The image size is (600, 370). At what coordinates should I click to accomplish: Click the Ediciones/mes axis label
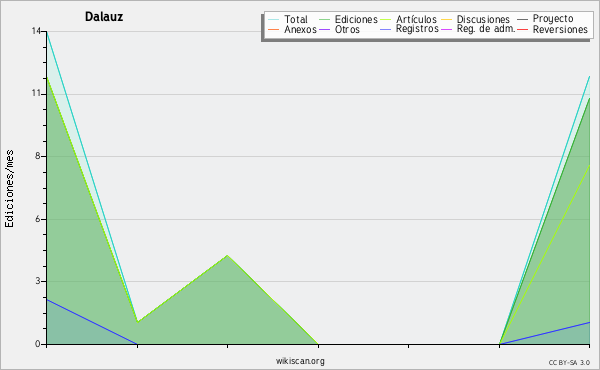(9, 189)
